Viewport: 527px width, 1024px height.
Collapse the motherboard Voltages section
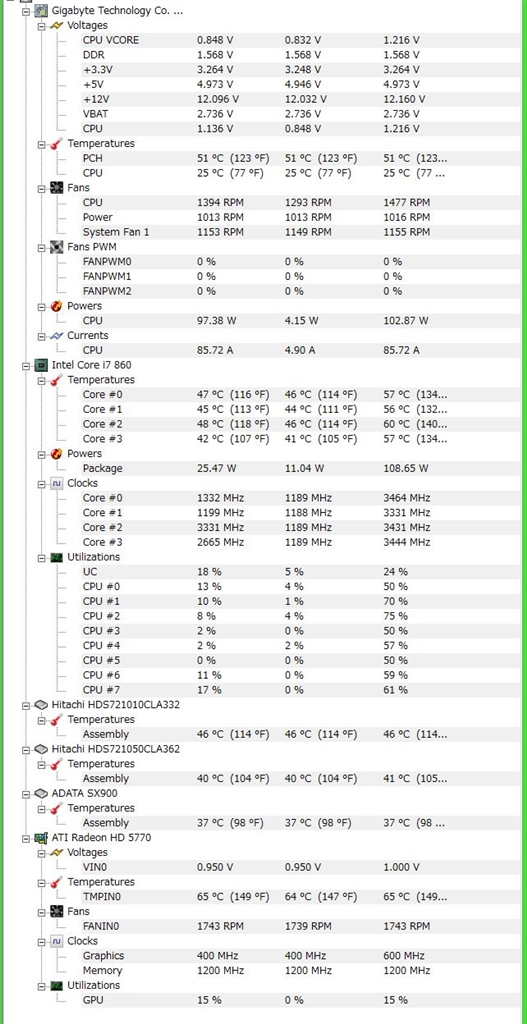41,26
